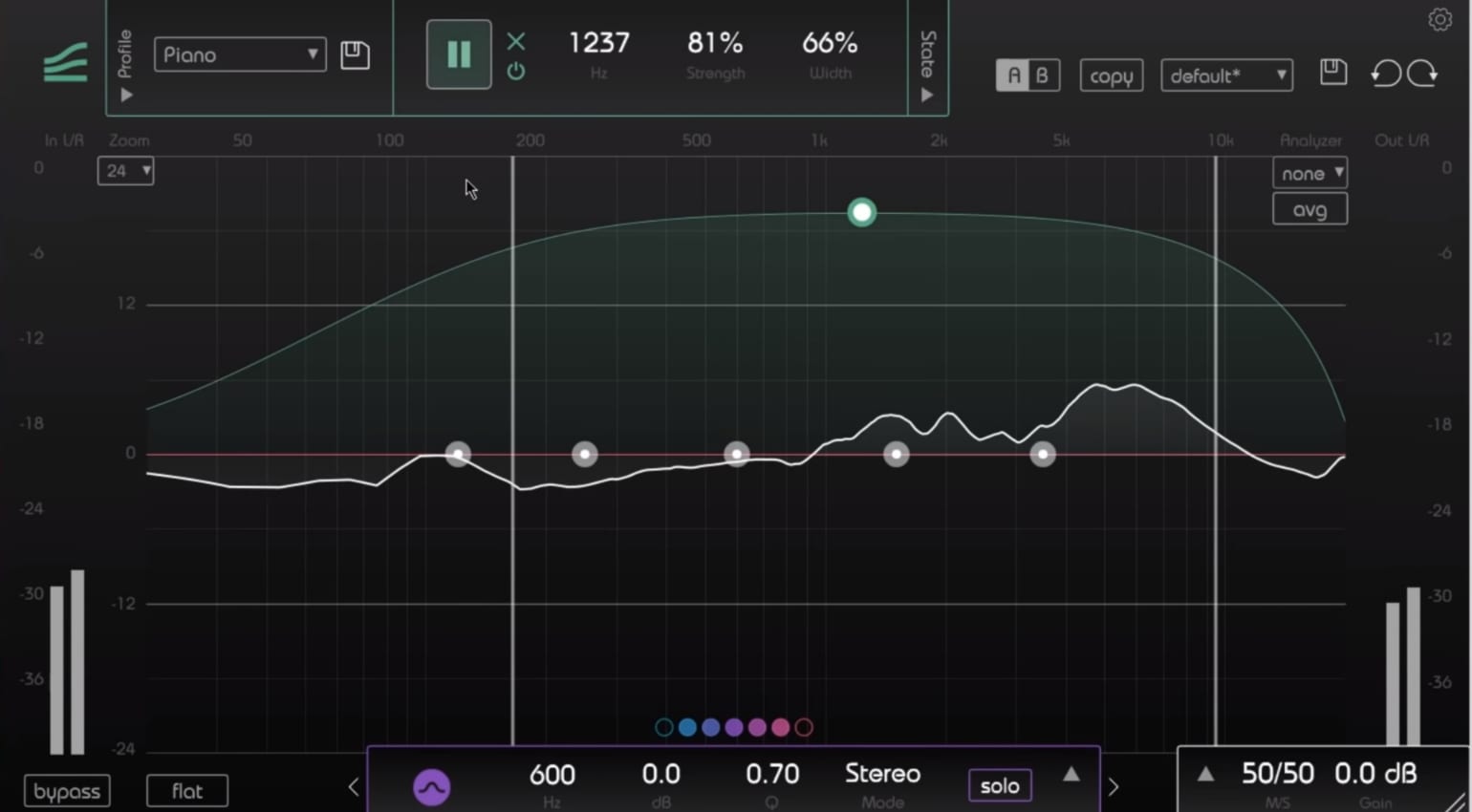Click the 81% Strength value
1472x812 pixels.
click(715, 43)
